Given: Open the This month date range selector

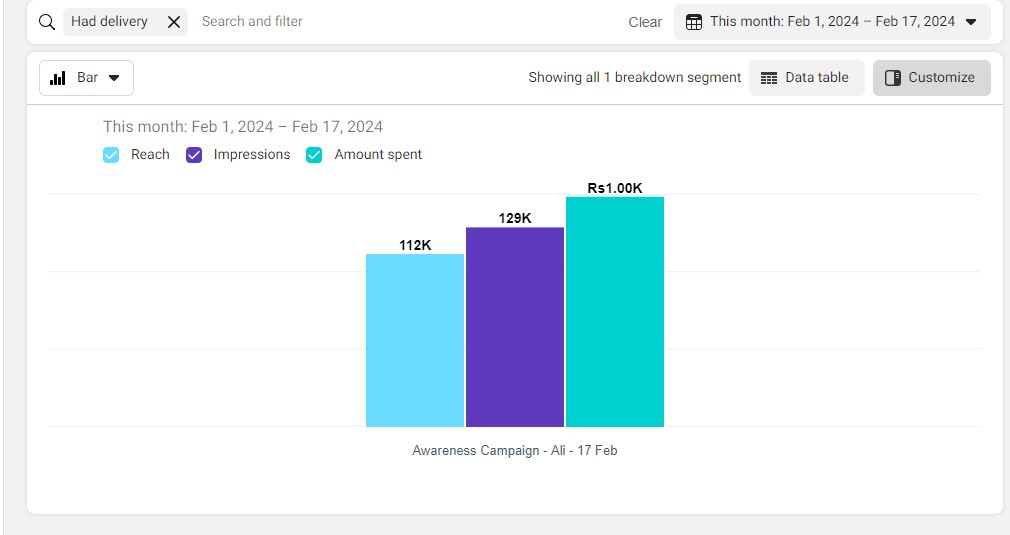Looking at the screenshot, I should 832,22.
